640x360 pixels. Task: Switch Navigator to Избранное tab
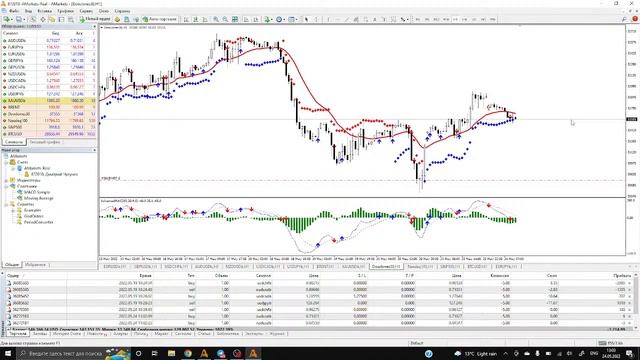36,264
